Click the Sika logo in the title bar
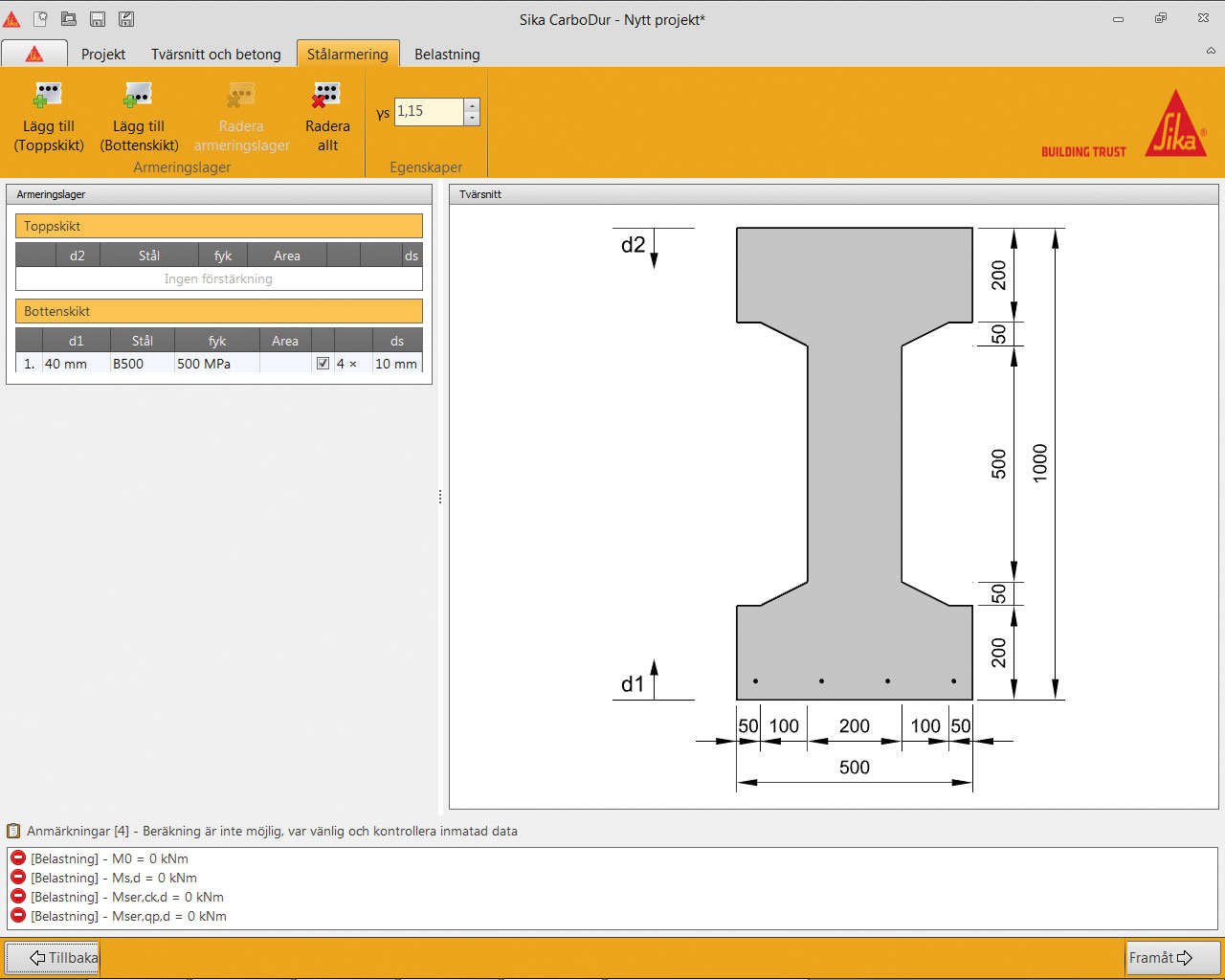The image size is (1225, 980). pyautogui.click(x=11, y=18)
